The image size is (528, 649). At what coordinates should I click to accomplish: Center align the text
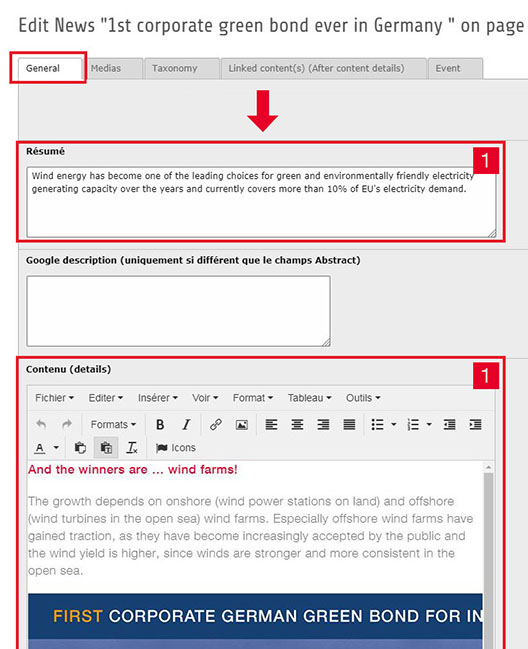click(297, 425)
